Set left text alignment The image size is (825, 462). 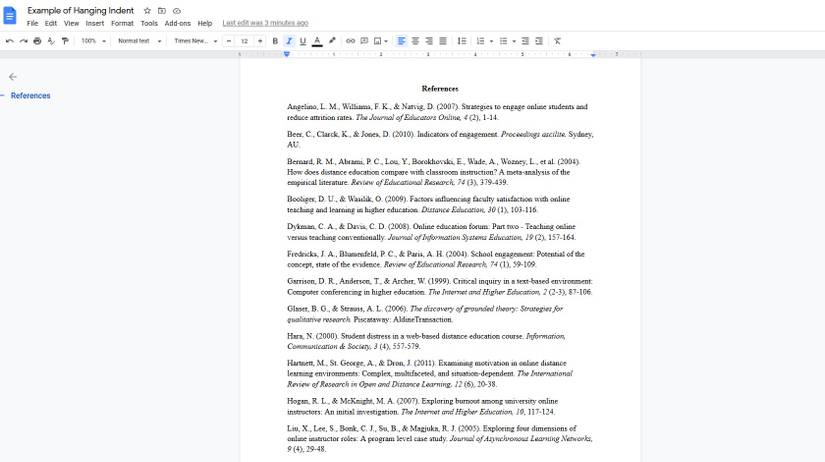[x=401, y=41]
